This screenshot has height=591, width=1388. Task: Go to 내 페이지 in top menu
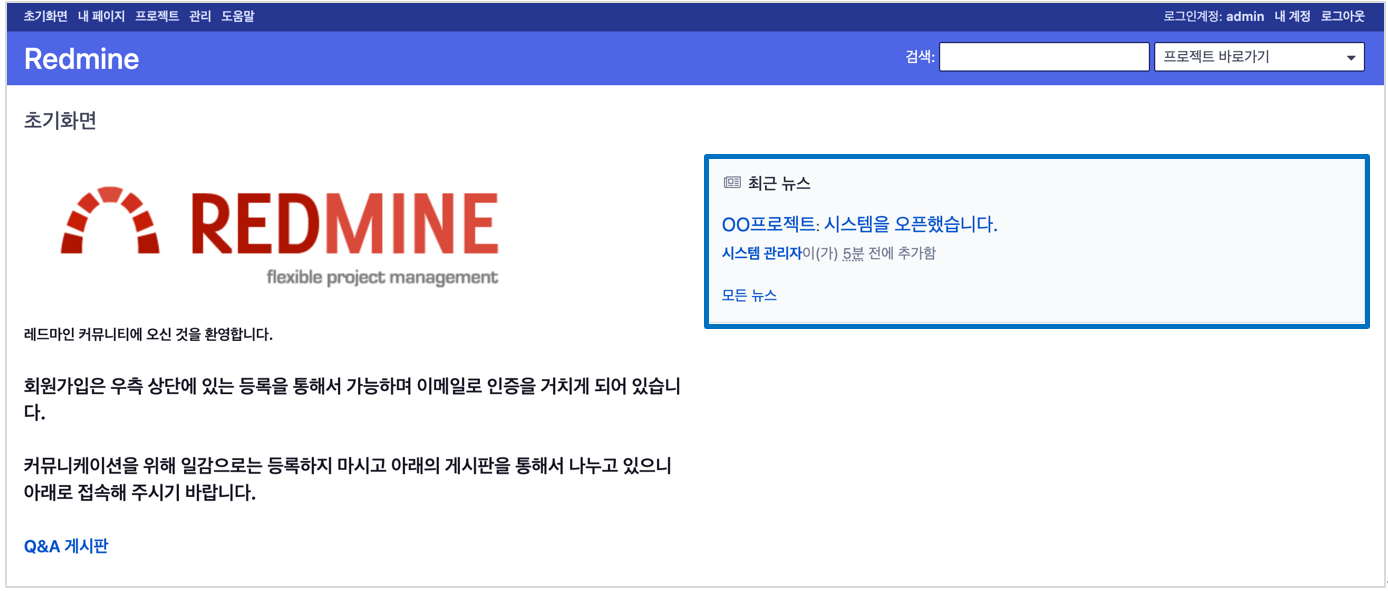(101, 16)
